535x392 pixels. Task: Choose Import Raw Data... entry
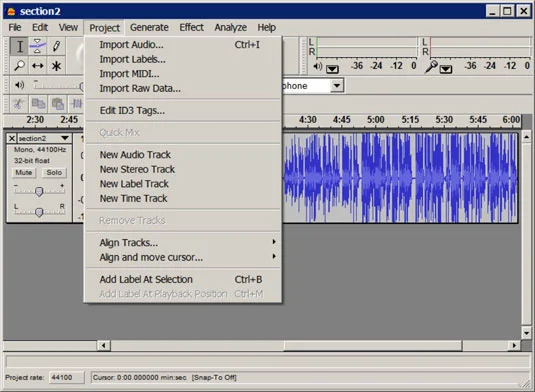point(184,89)
